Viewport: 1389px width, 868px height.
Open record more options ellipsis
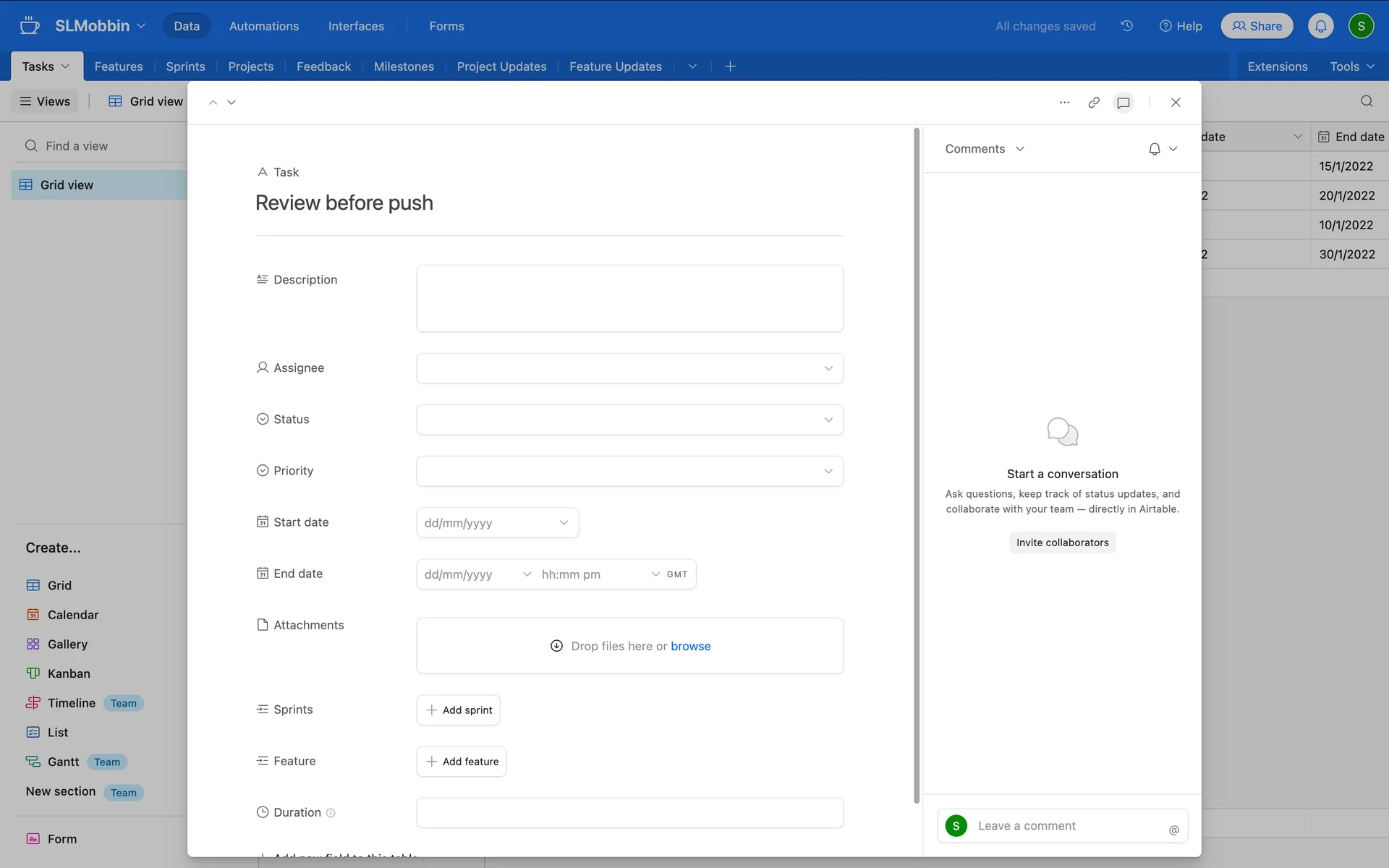pyautogui.click(x=1064, y=103)
